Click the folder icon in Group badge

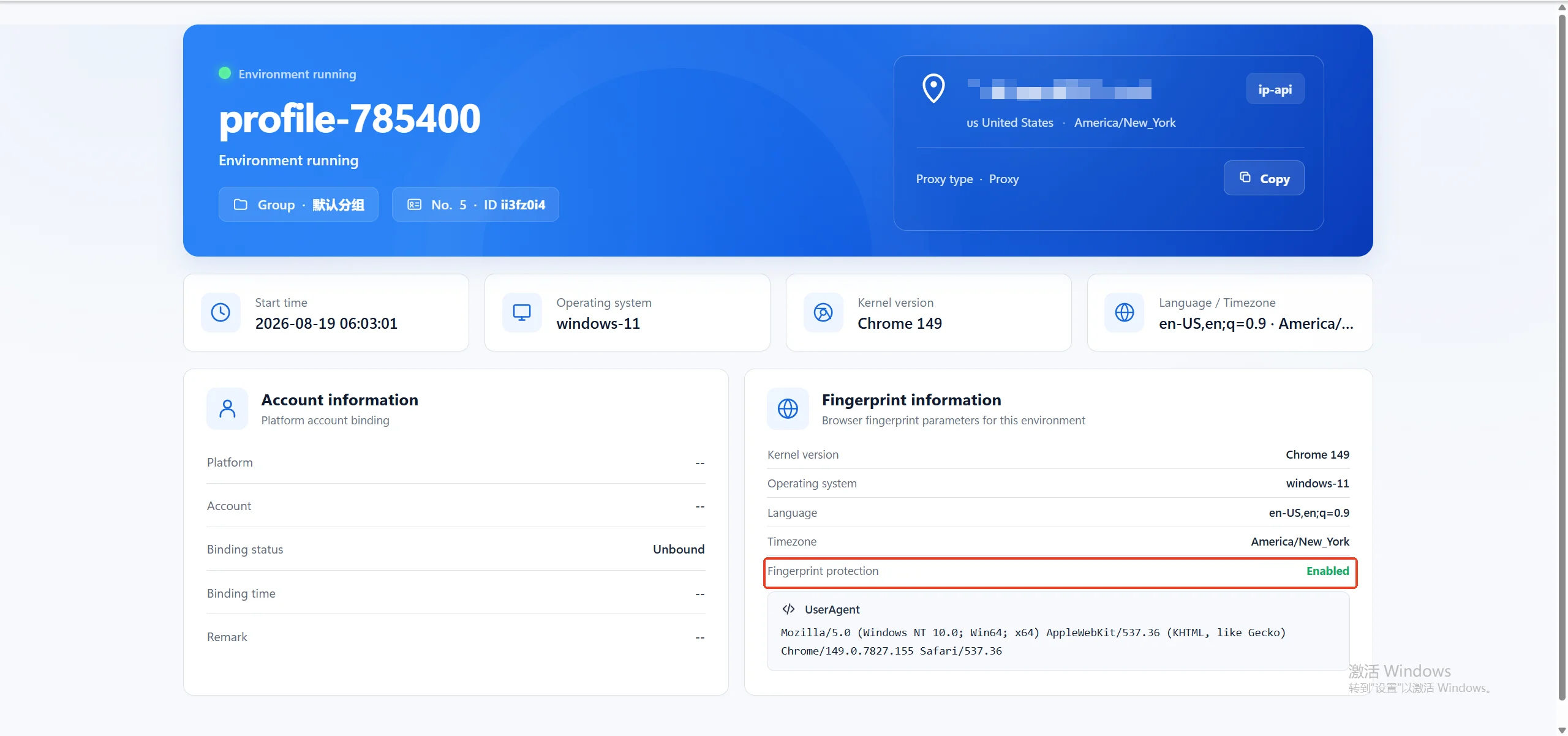pyautogui.click(x=241, y=205)
